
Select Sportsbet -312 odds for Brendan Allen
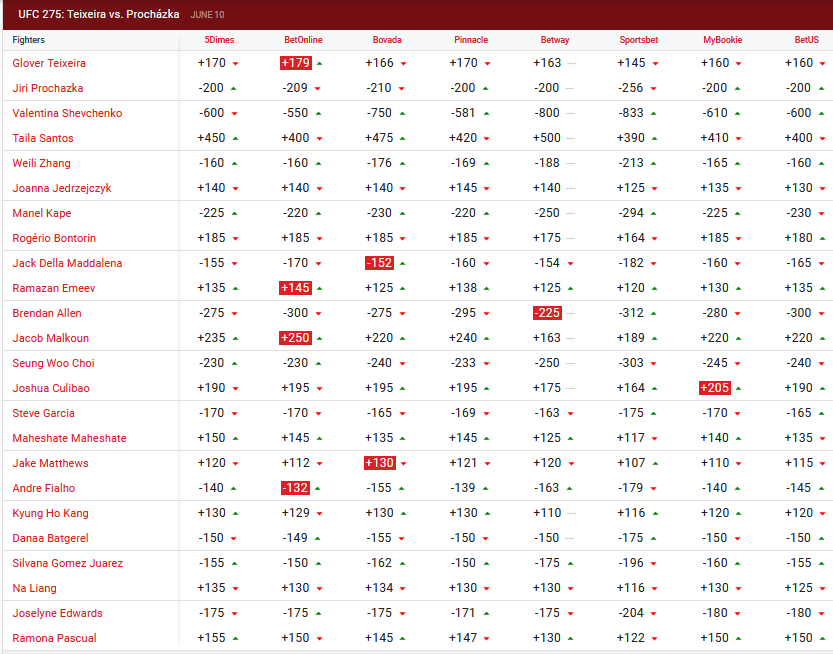631,312
